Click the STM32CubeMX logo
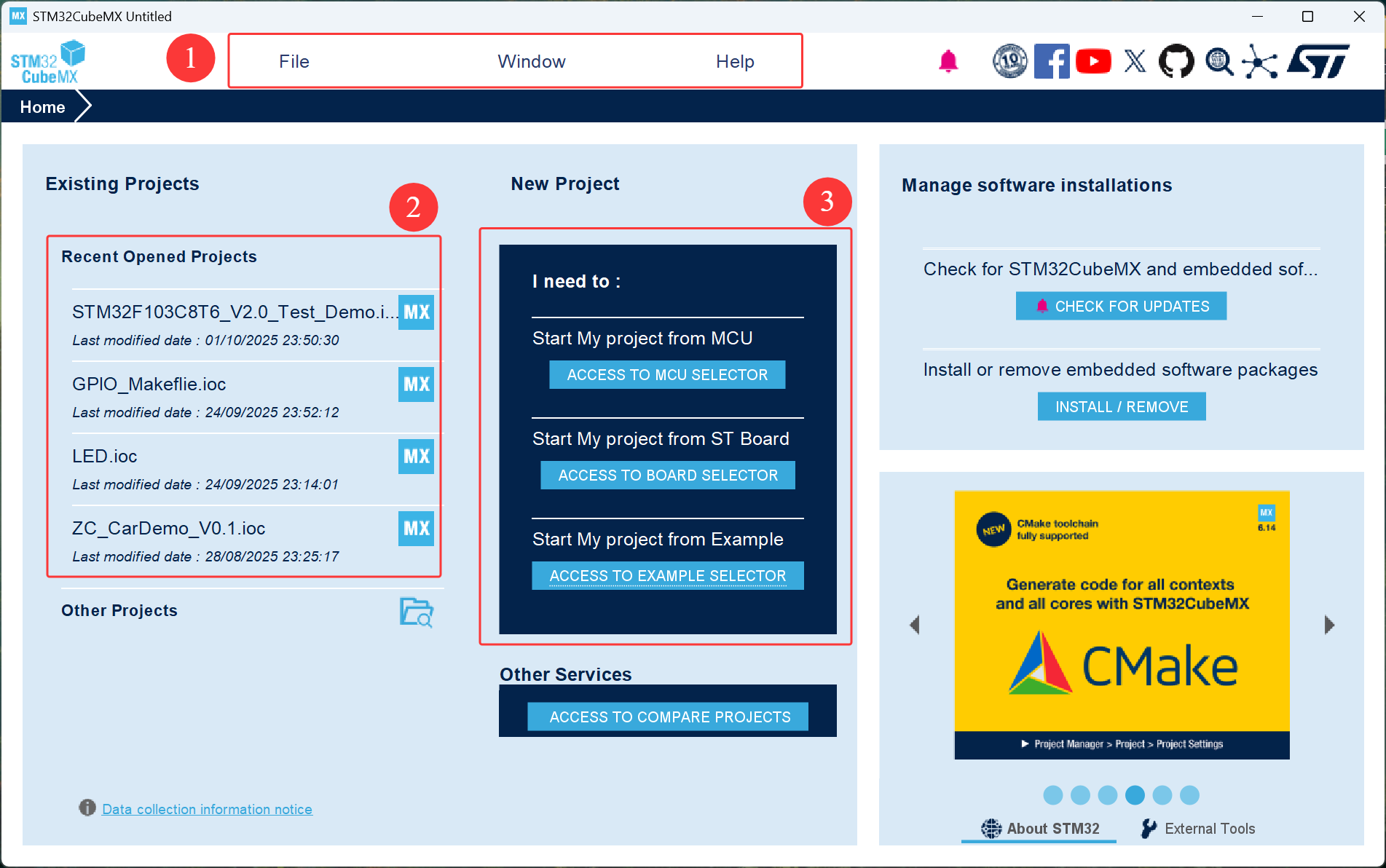Image resolution: width=1386 pixels, height=868 pixels. pyautogui.click(x=48, y=62)
